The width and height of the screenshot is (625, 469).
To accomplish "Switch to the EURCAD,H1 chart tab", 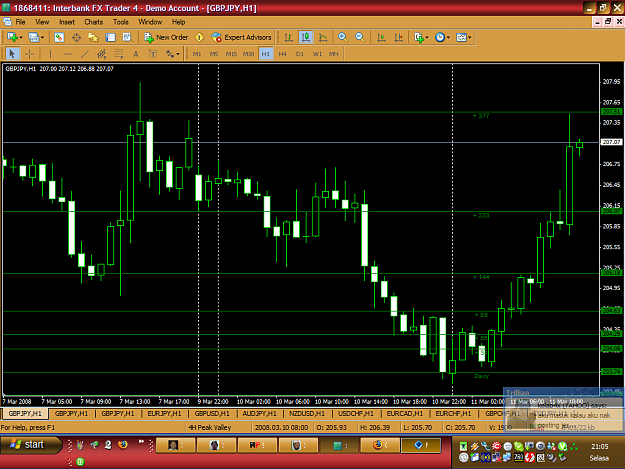I will pyautogui.click(x=405, y=414).
